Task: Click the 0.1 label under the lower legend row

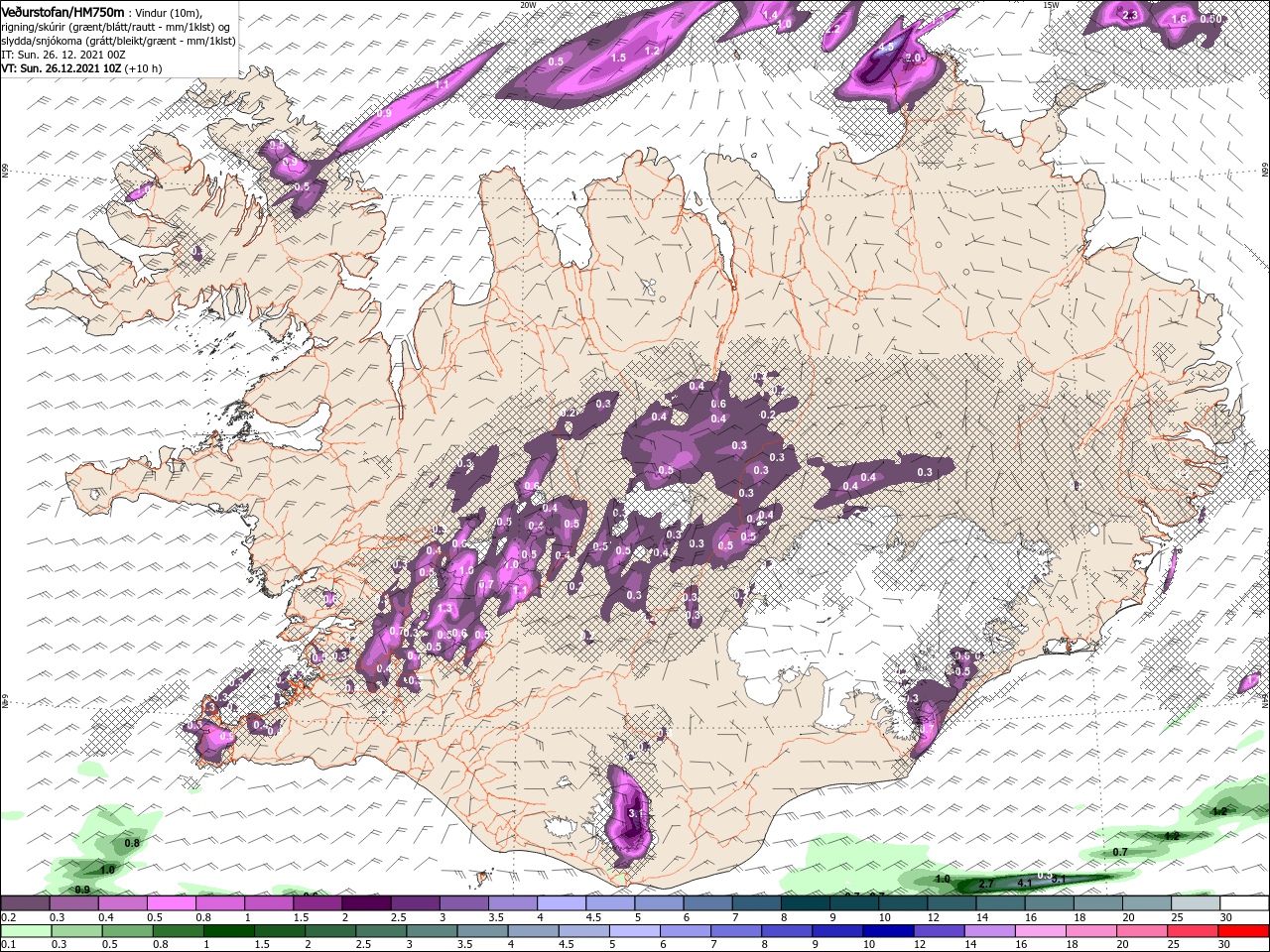Action: (x=8, y=945)
